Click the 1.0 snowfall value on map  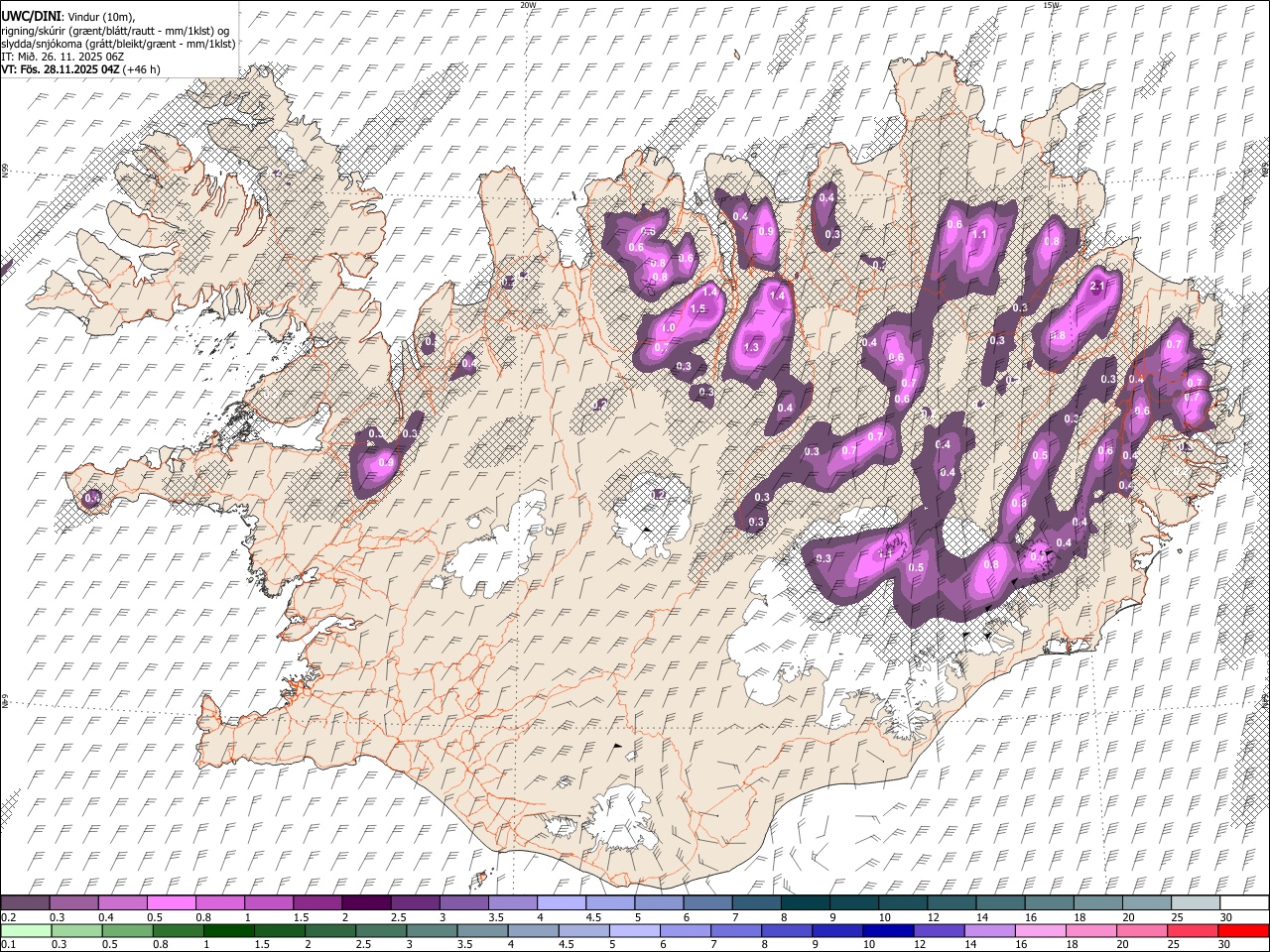(668, 328)
